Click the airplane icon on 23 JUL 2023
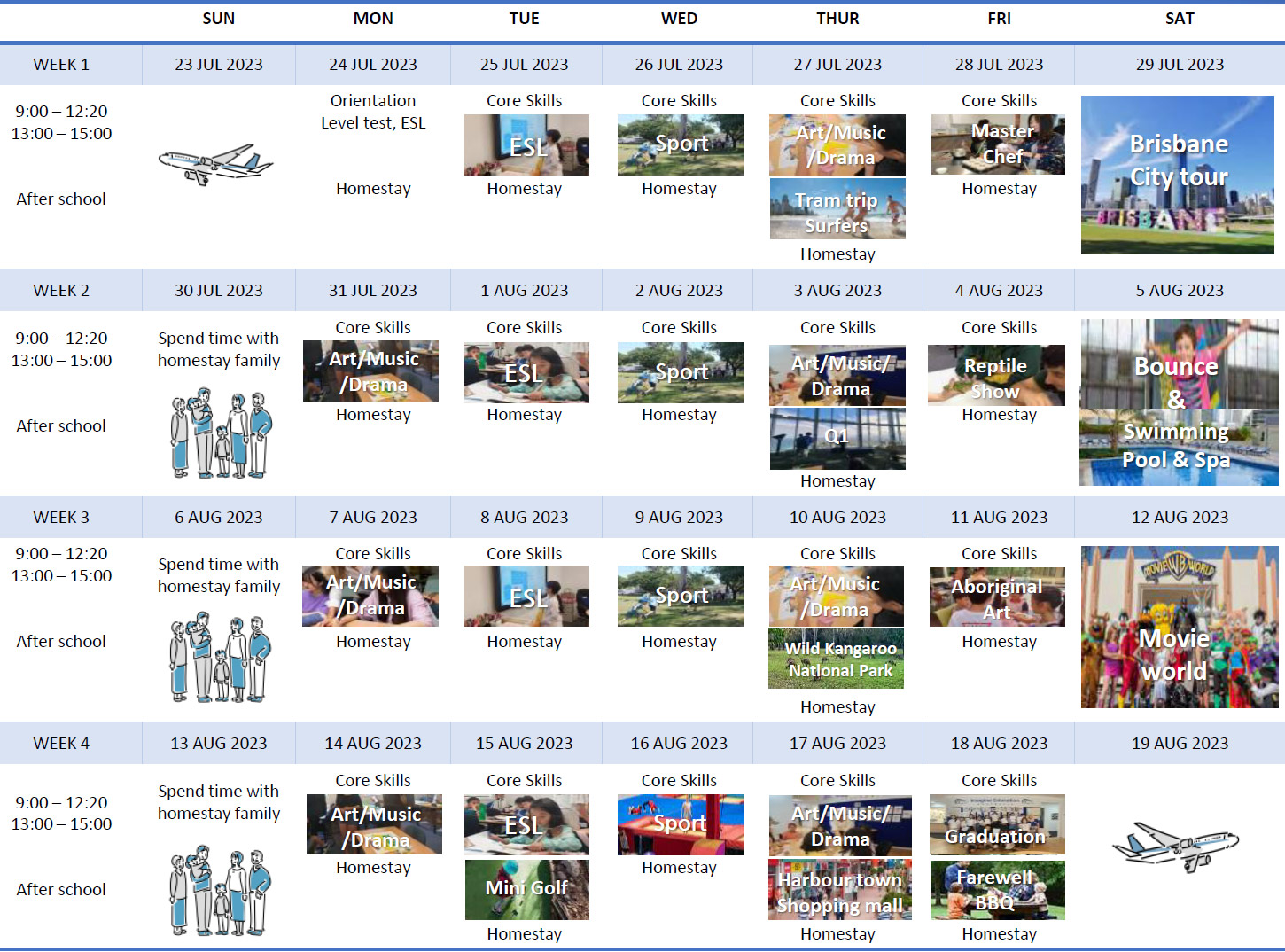 215,164
